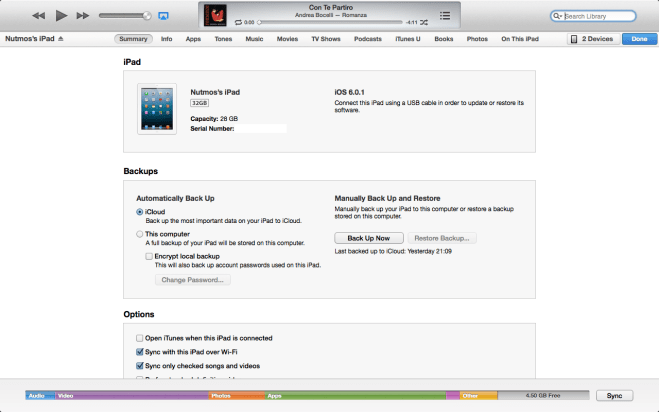Screen dimensions: 659x412
Task: Open the Podcasts tab
Action: [367, 39]
